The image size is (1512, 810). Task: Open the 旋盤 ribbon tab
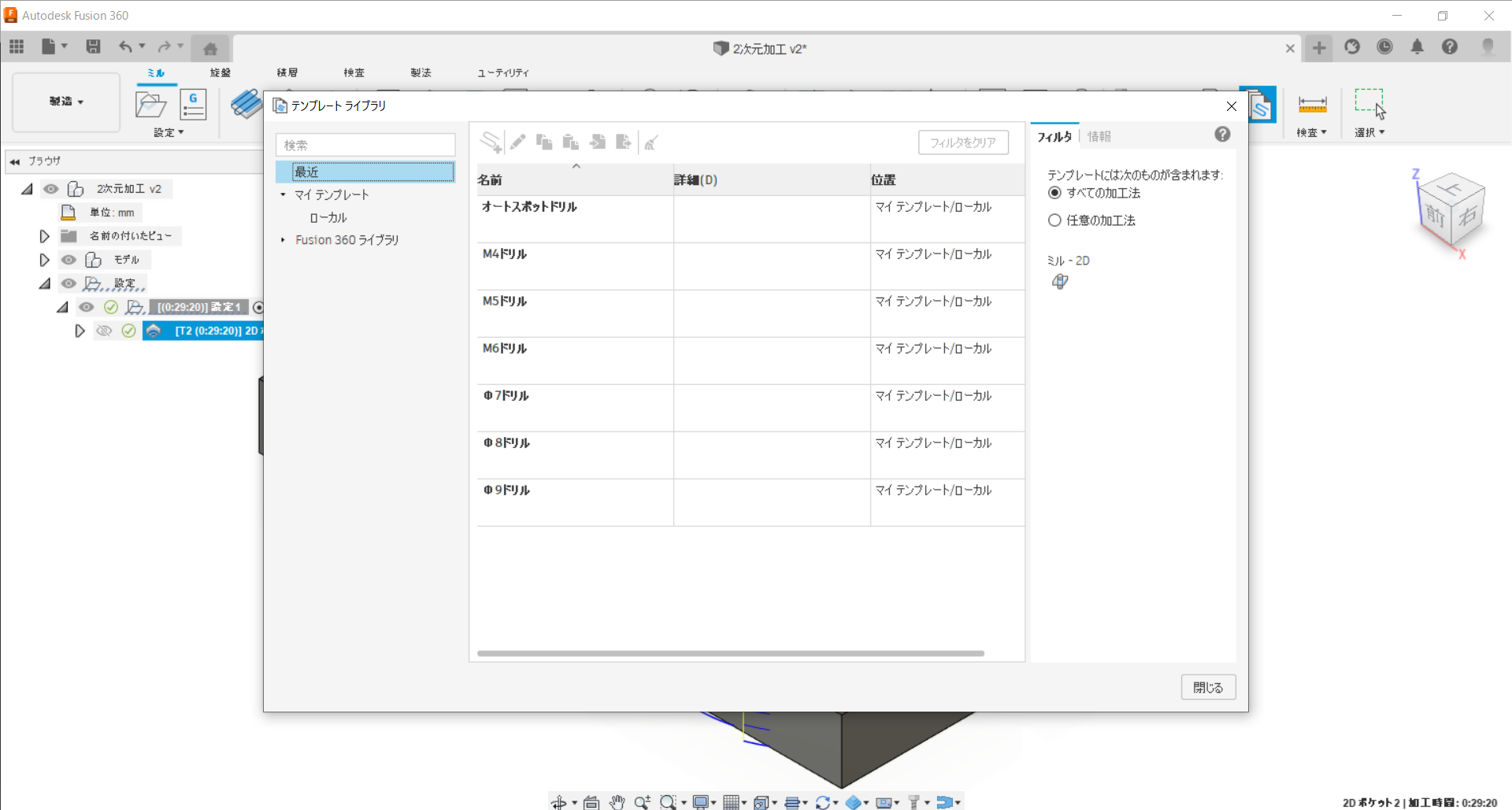pos(220,72)
